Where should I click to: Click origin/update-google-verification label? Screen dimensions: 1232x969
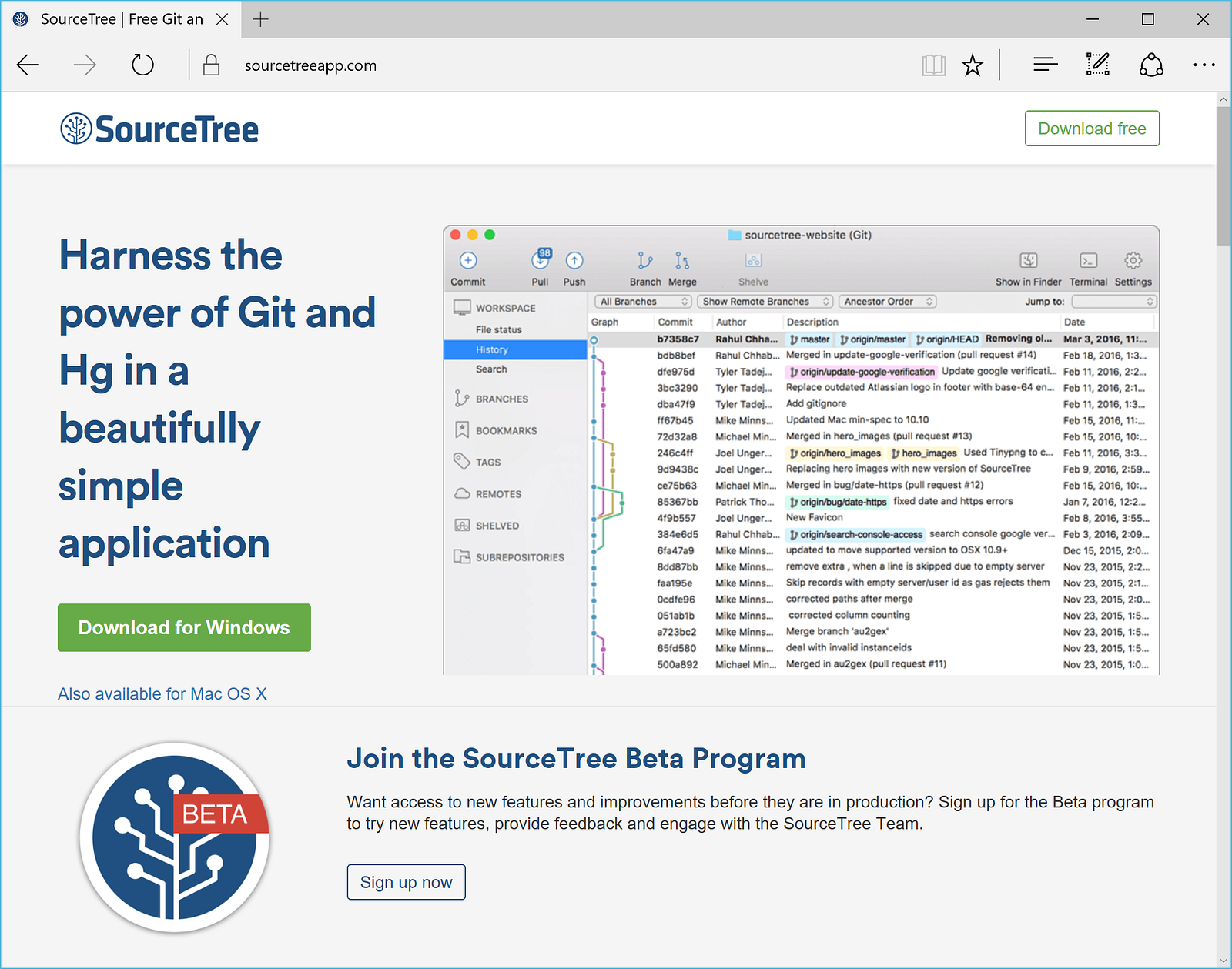click(862, 372)
